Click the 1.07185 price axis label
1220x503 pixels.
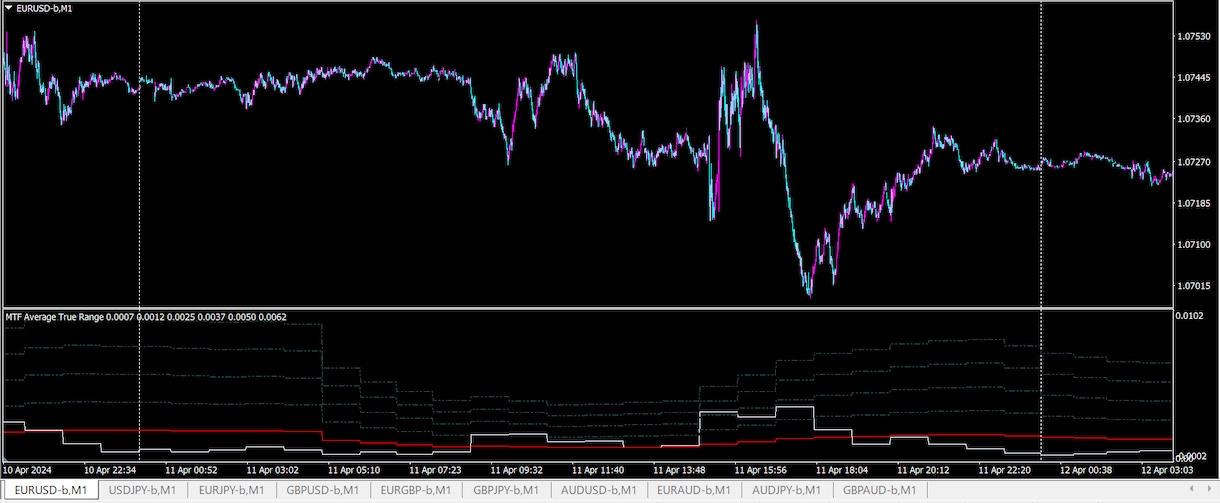[1196, 203]
